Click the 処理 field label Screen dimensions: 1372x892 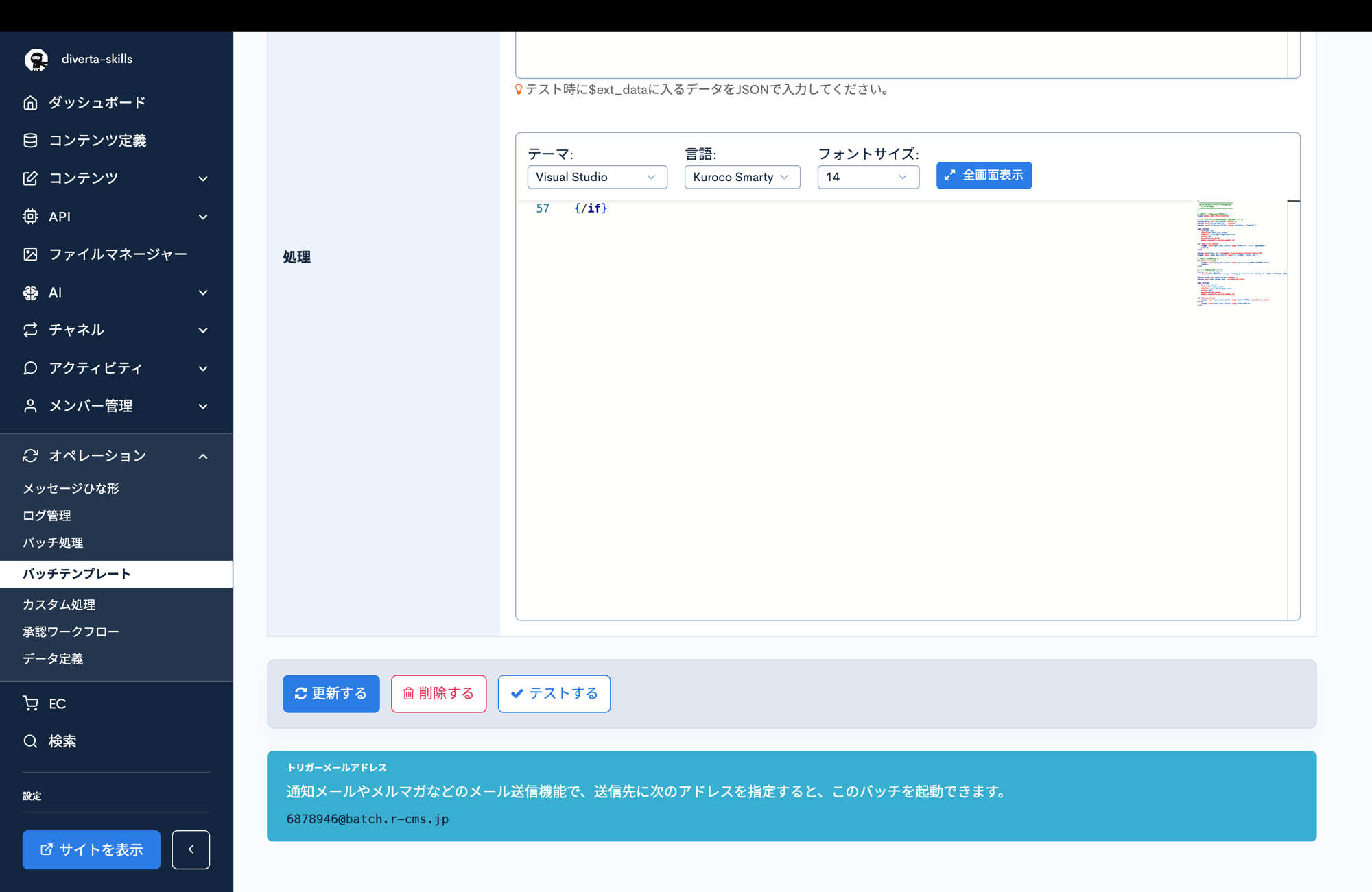[296, 257]
